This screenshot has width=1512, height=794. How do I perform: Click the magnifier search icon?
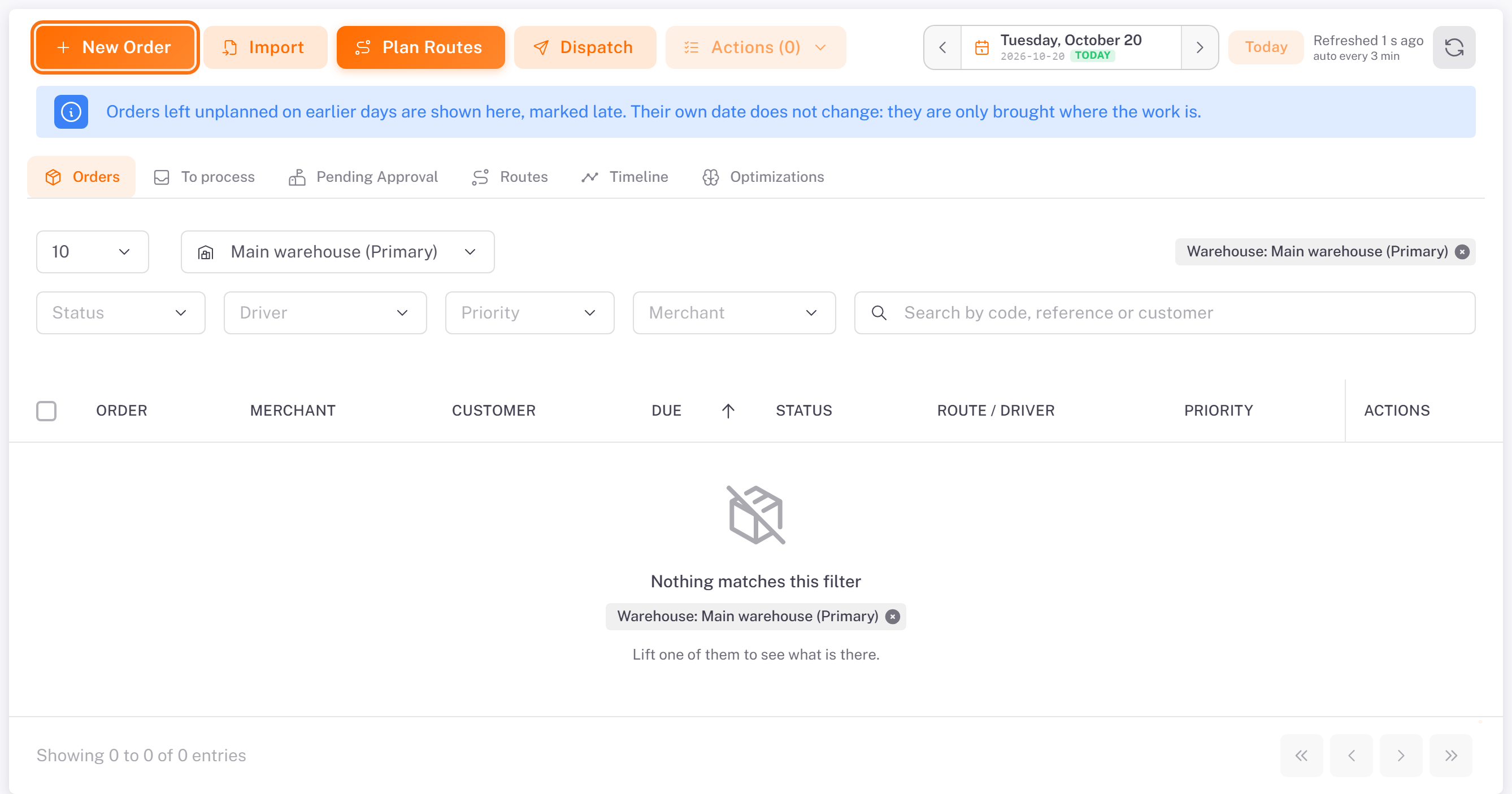879,313
